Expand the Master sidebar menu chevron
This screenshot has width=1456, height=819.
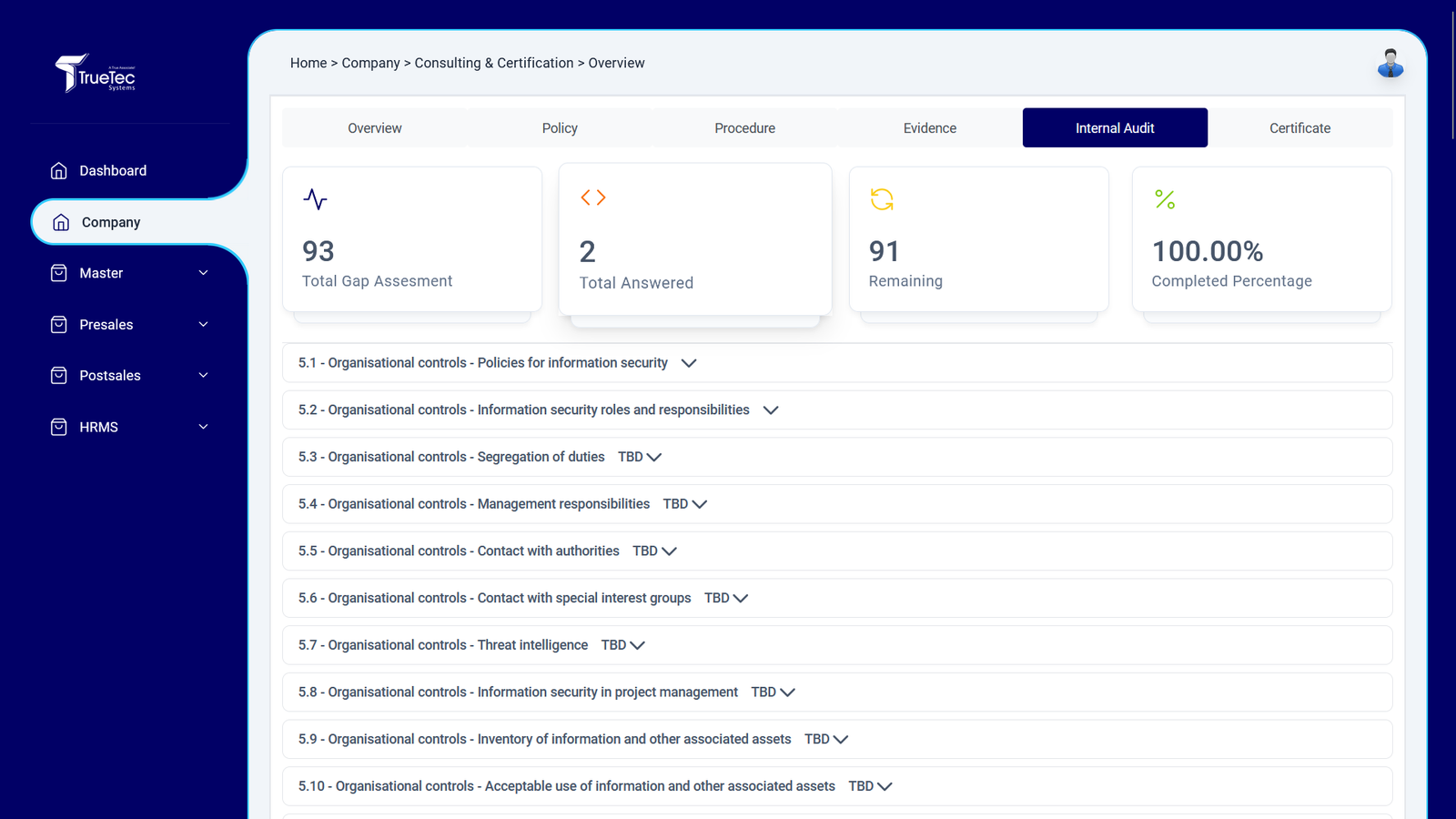tap(204, 273)
